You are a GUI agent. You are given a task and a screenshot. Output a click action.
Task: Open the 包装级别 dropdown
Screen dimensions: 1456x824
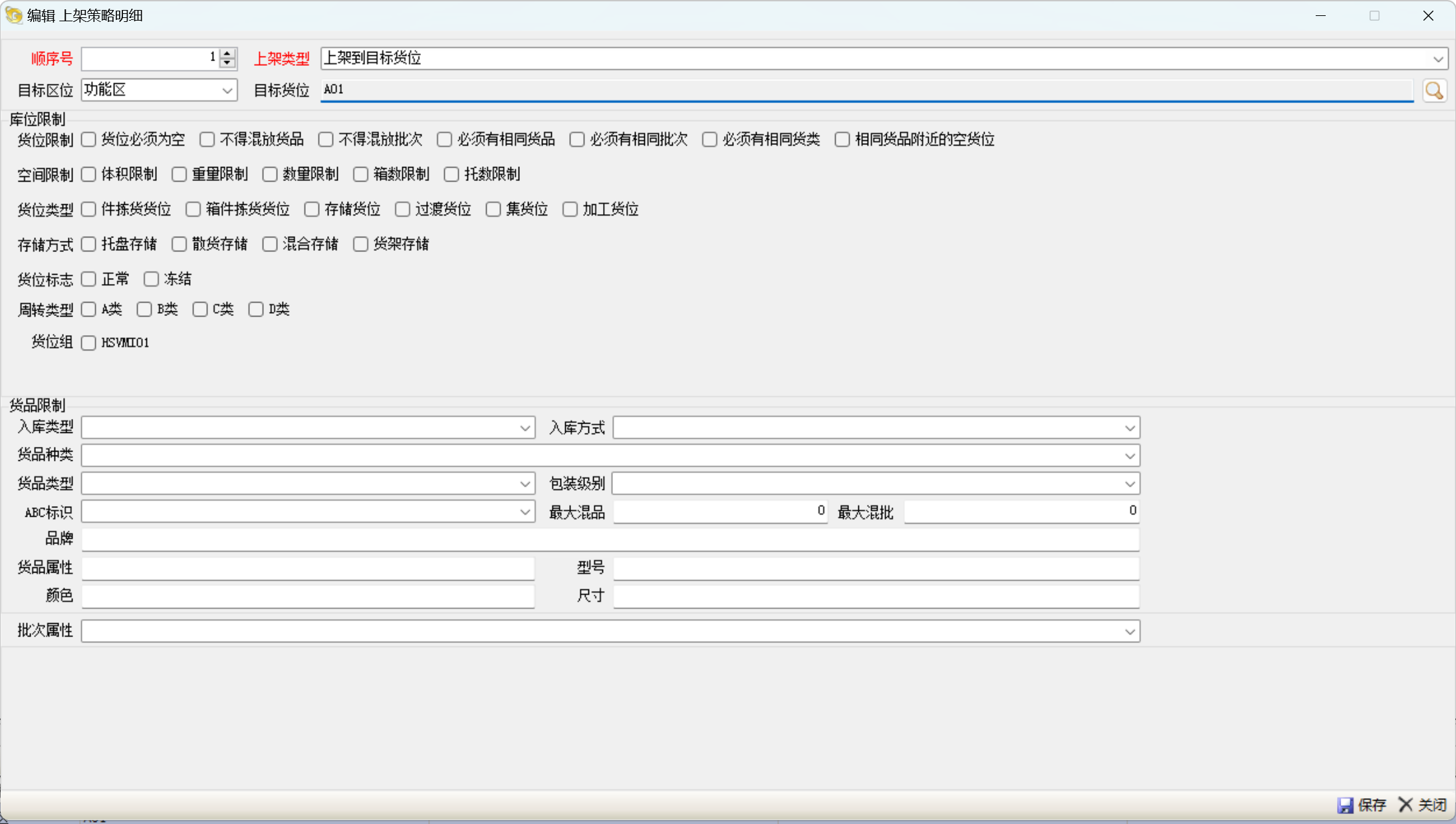point(1130,484)
